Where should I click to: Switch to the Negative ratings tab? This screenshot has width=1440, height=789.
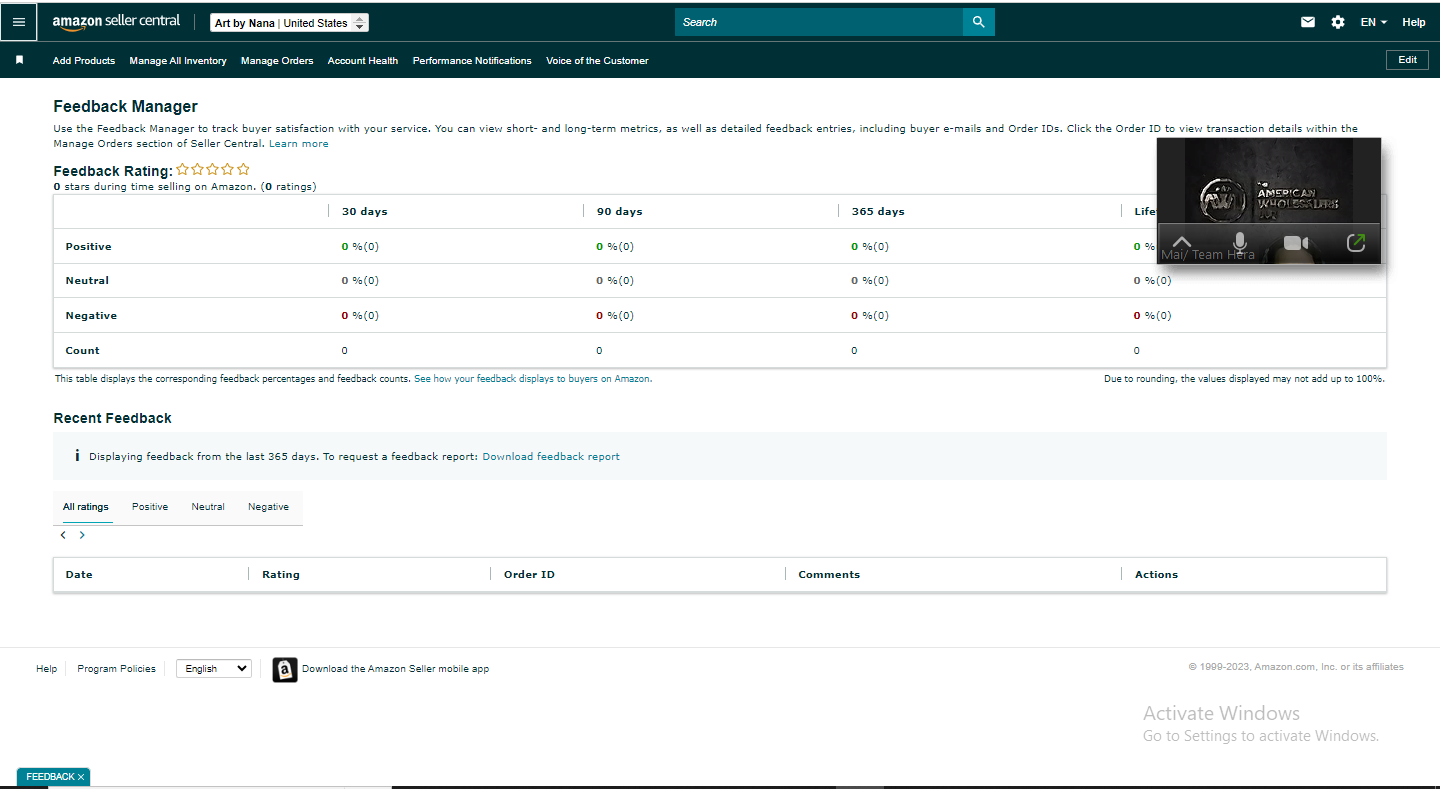[x=268, y=507]
